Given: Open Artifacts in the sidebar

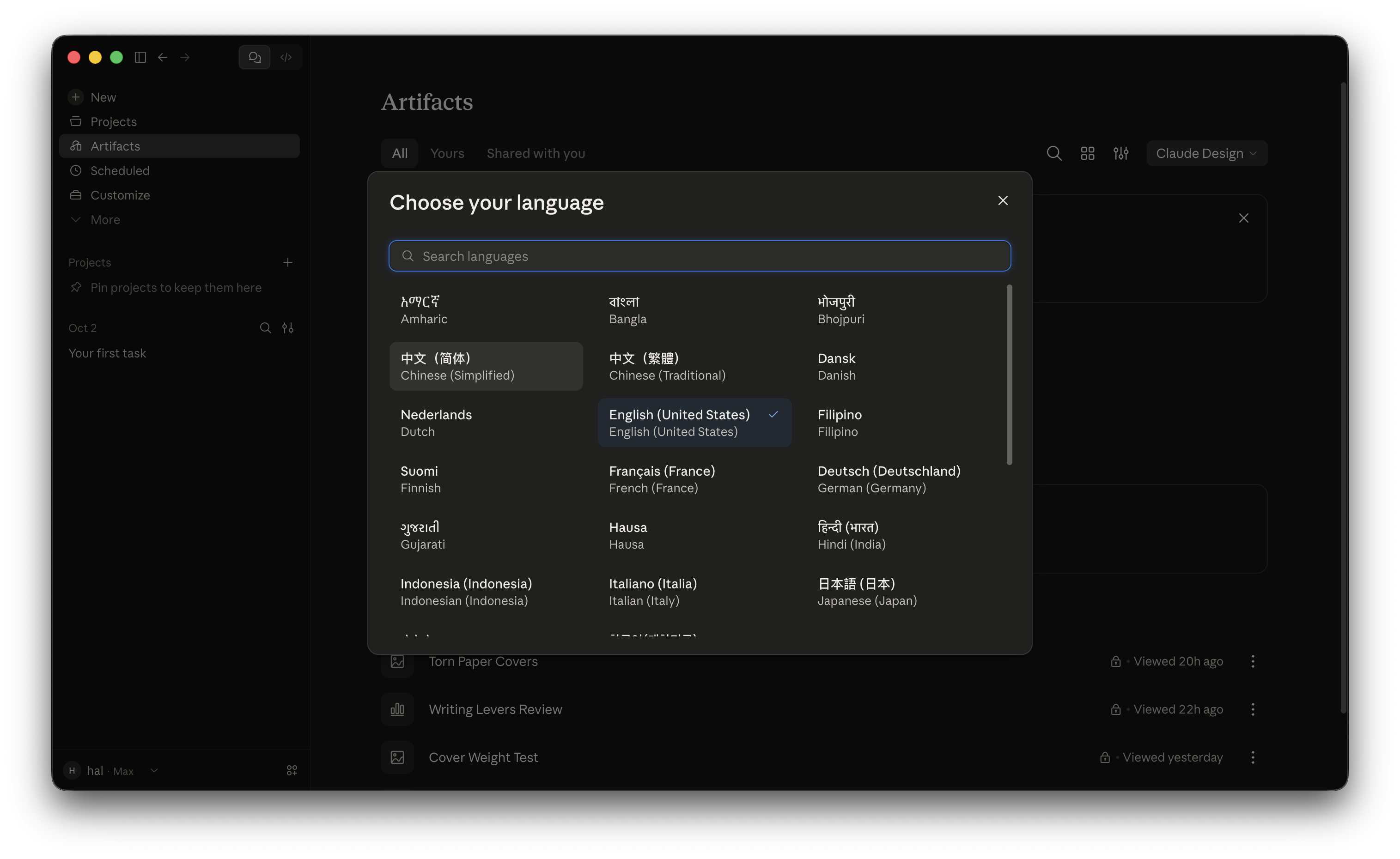Looking at the screenshot, I should (179, 146).
